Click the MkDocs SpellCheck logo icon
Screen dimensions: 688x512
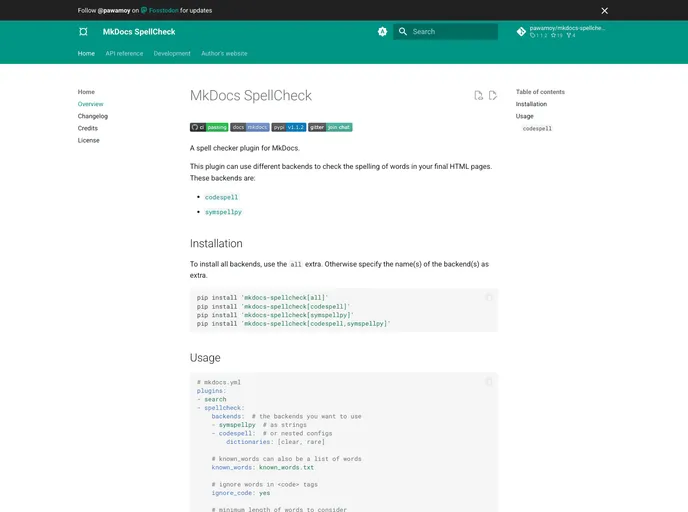pos(83,32)
